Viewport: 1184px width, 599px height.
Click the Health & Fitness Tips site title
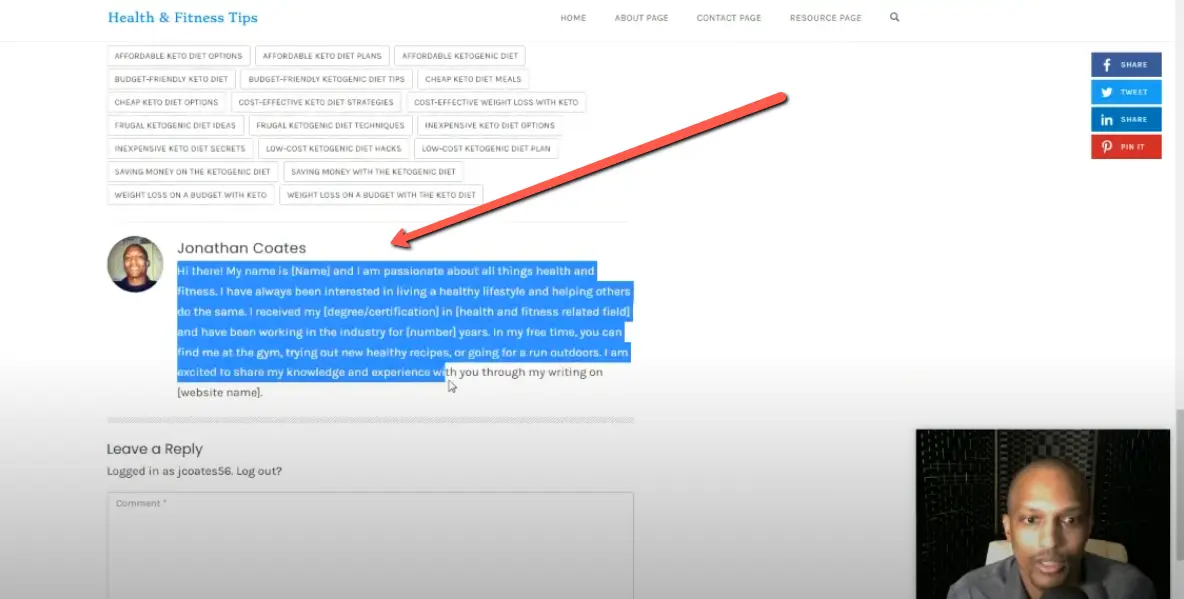pos(183,17)
